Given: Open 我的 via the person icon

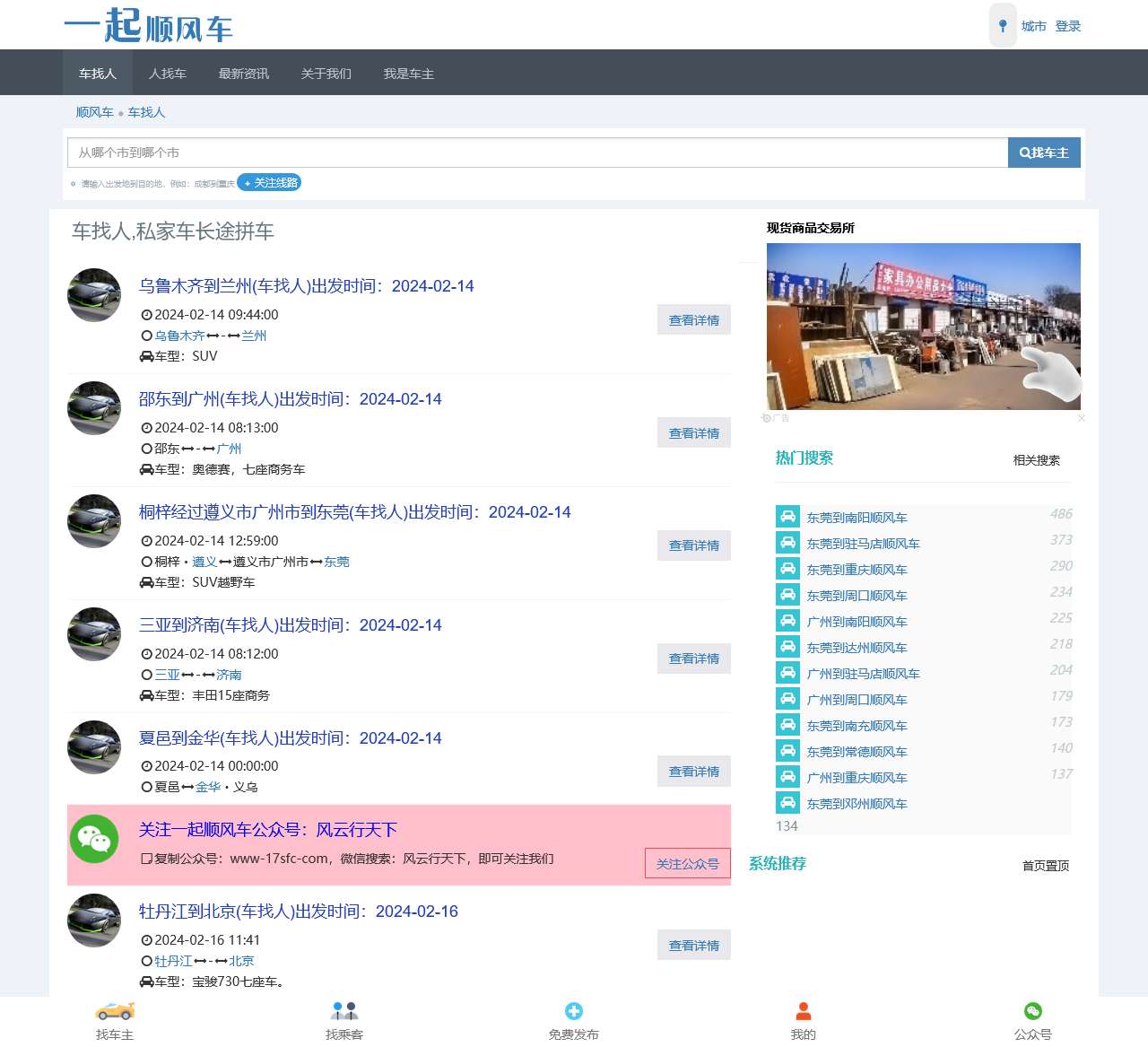Looking at the screenshot, I should point(803,1011).
